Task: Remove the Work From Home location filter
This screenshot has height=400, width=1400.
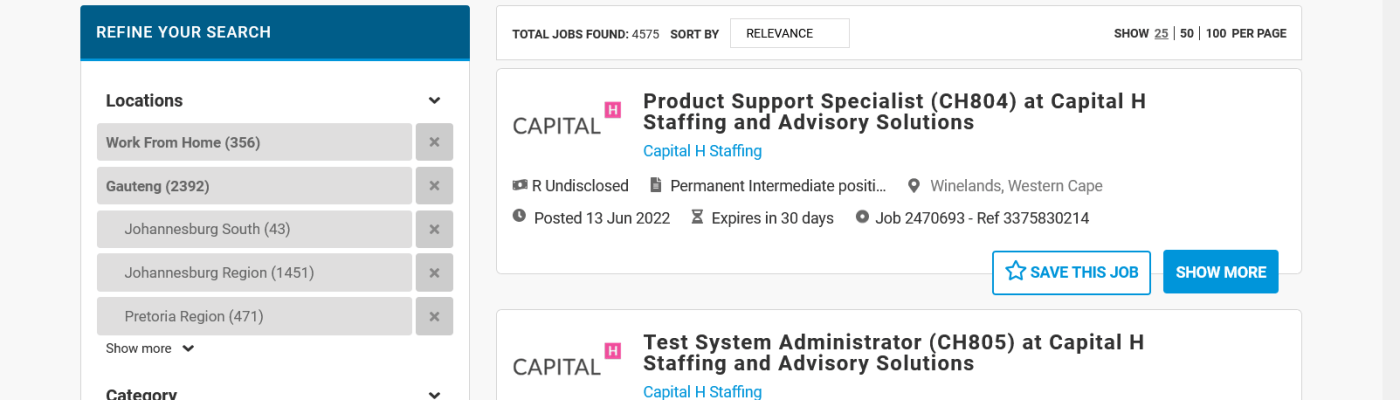Action: point(434,142)
